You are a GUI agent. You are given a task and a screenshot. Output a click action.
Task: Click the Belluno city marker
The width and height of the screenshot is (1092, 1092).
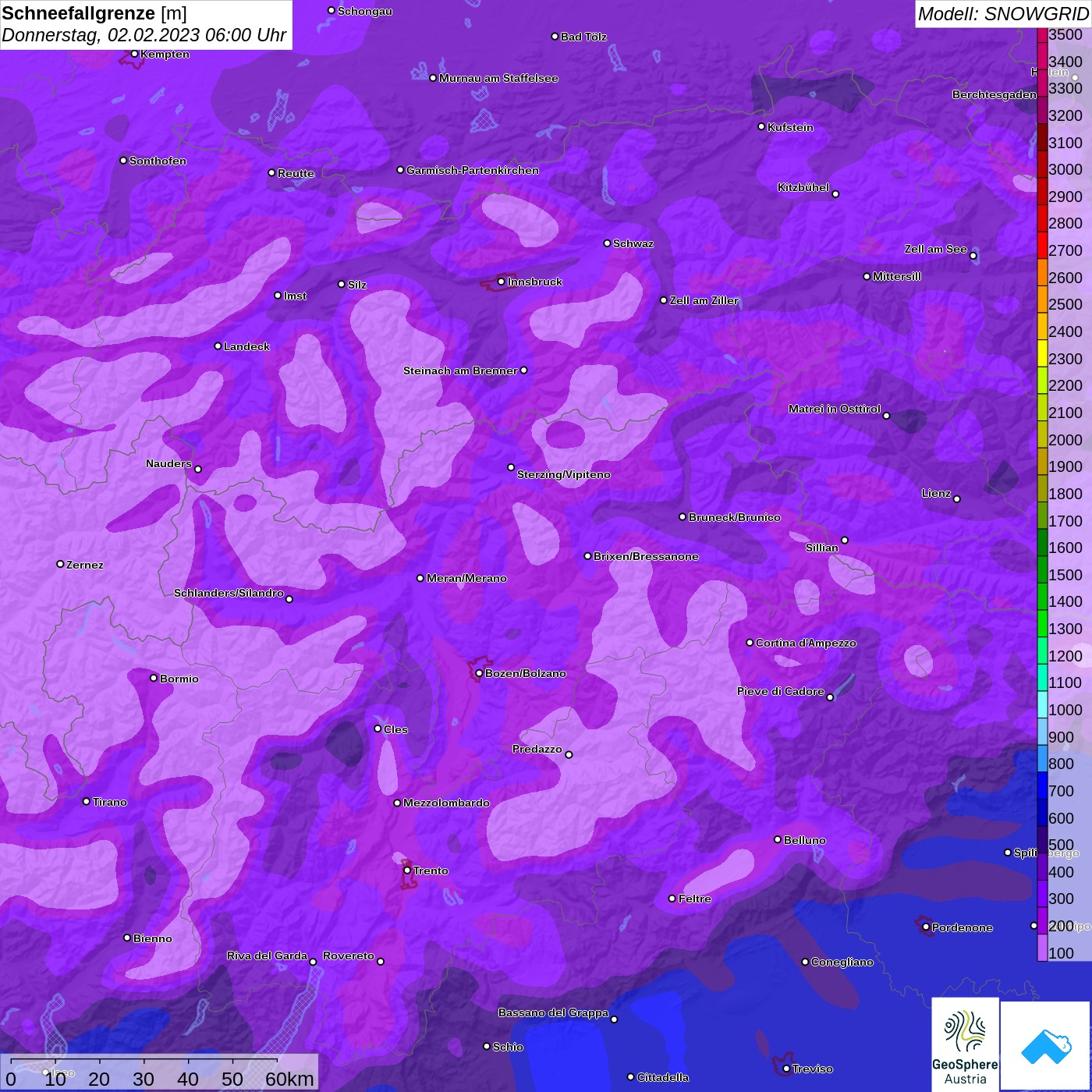[x=777, y=839]
